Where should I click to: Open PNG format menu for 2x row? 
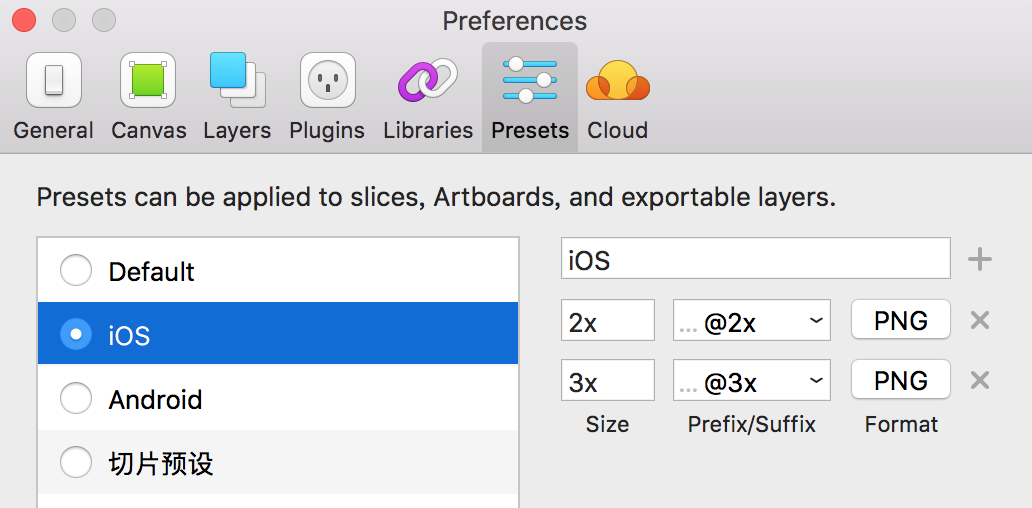[900, 320]
